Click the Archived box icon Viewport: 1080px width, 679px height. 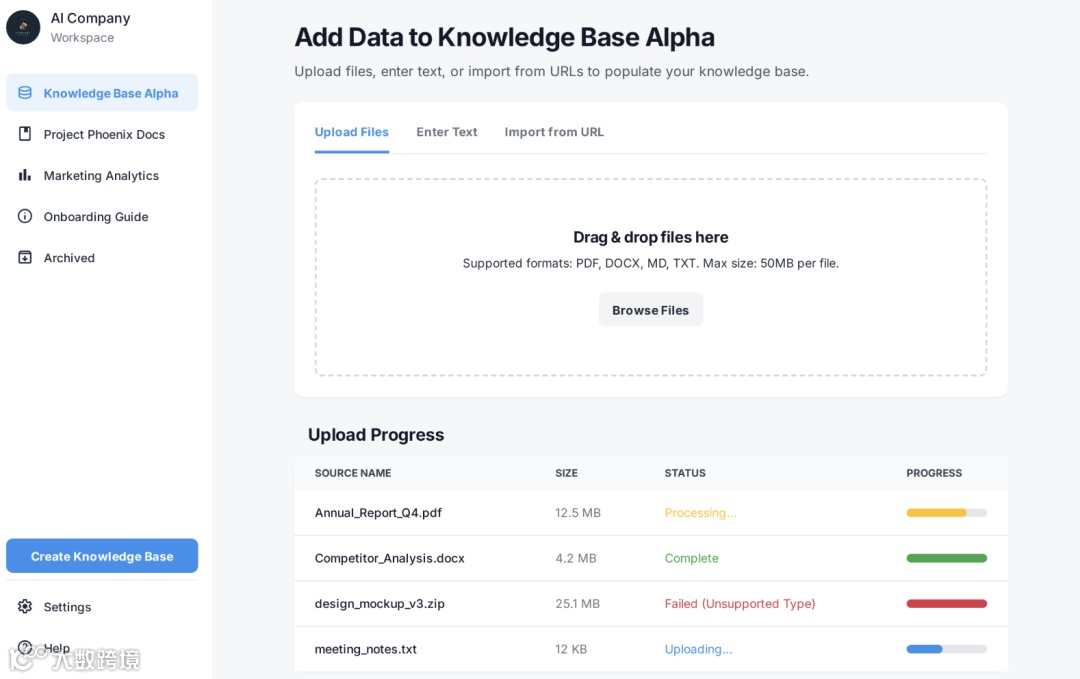tap(25, 257)
